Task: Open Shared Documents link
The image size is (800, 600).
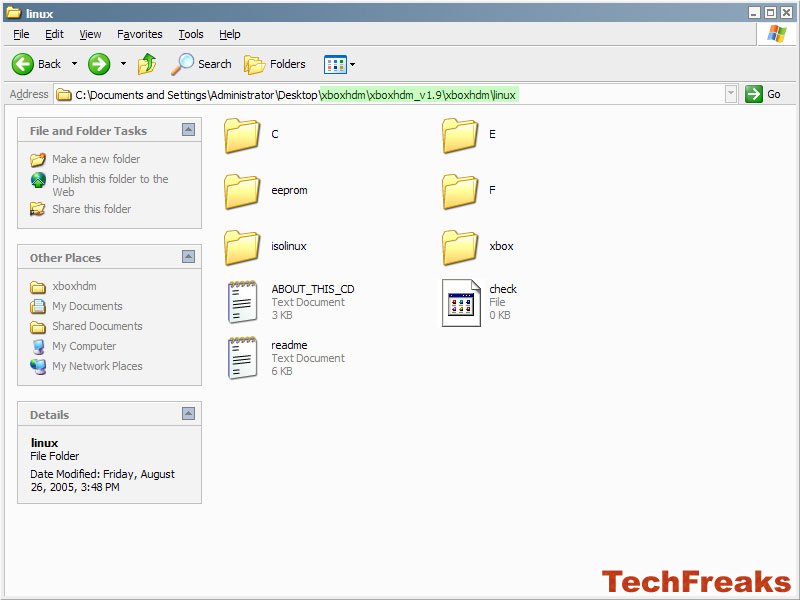Action: 97,326
